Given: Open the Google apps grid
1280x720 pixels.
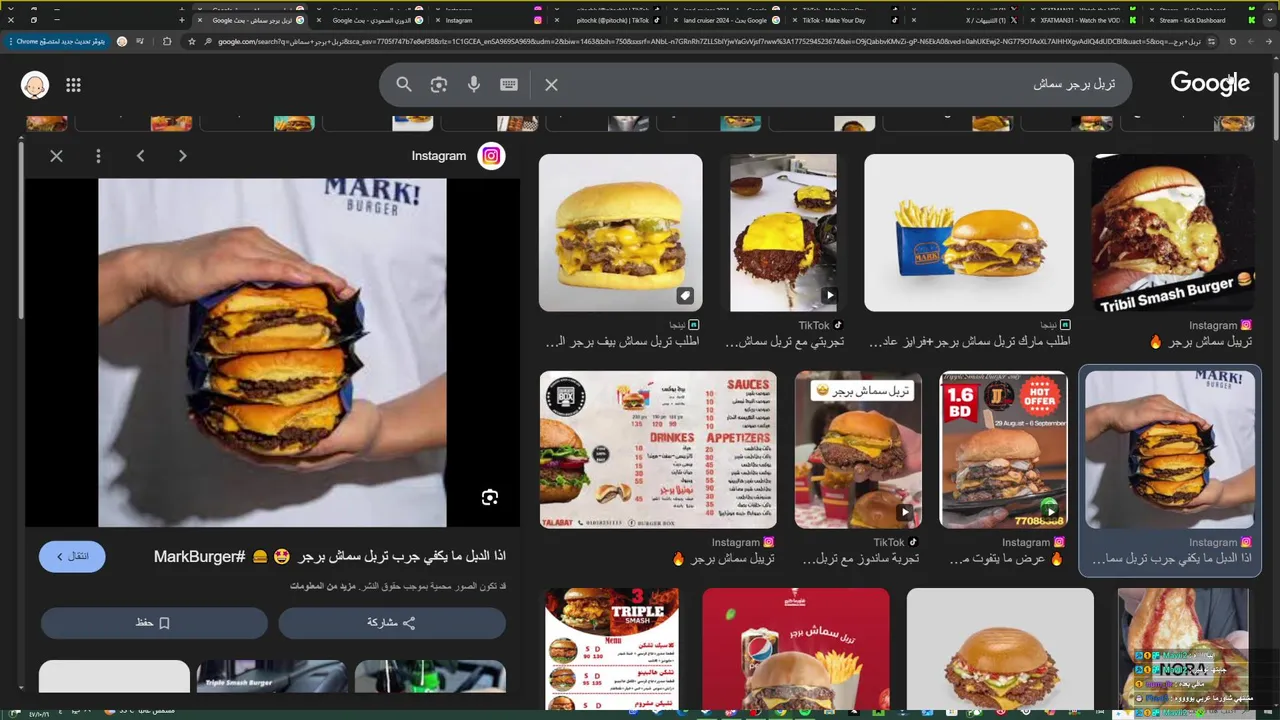Looking at the screenshot, I should pos(73,85).
